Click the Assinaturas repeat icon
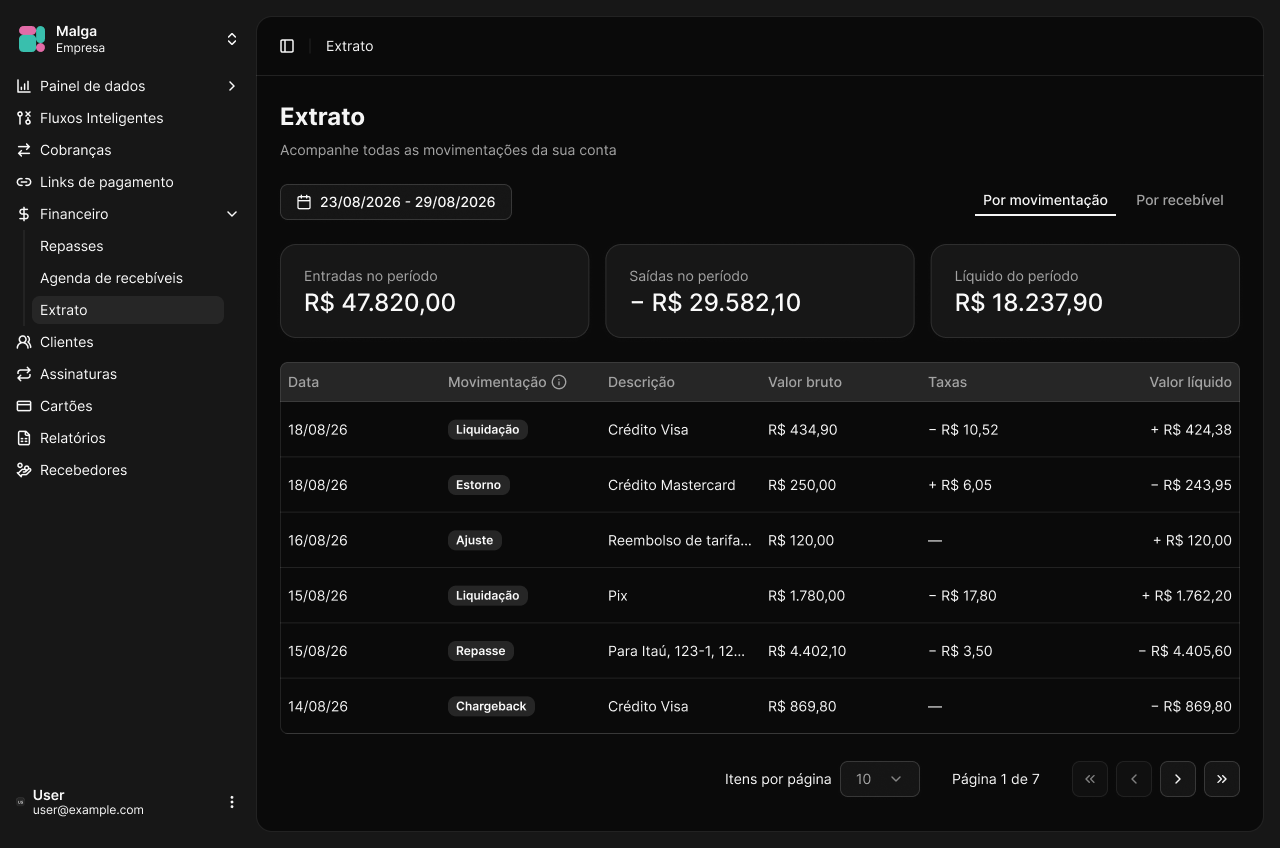 pos(24,374)
